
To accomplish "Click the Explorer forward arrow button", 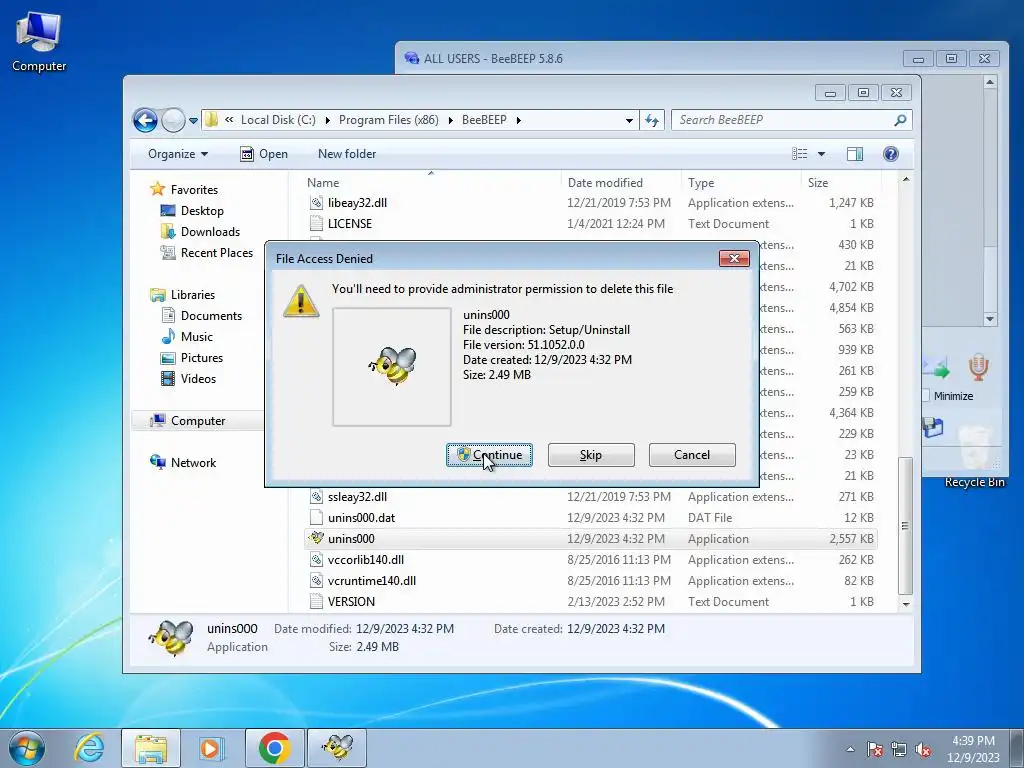I will click(x=173, y=120).
